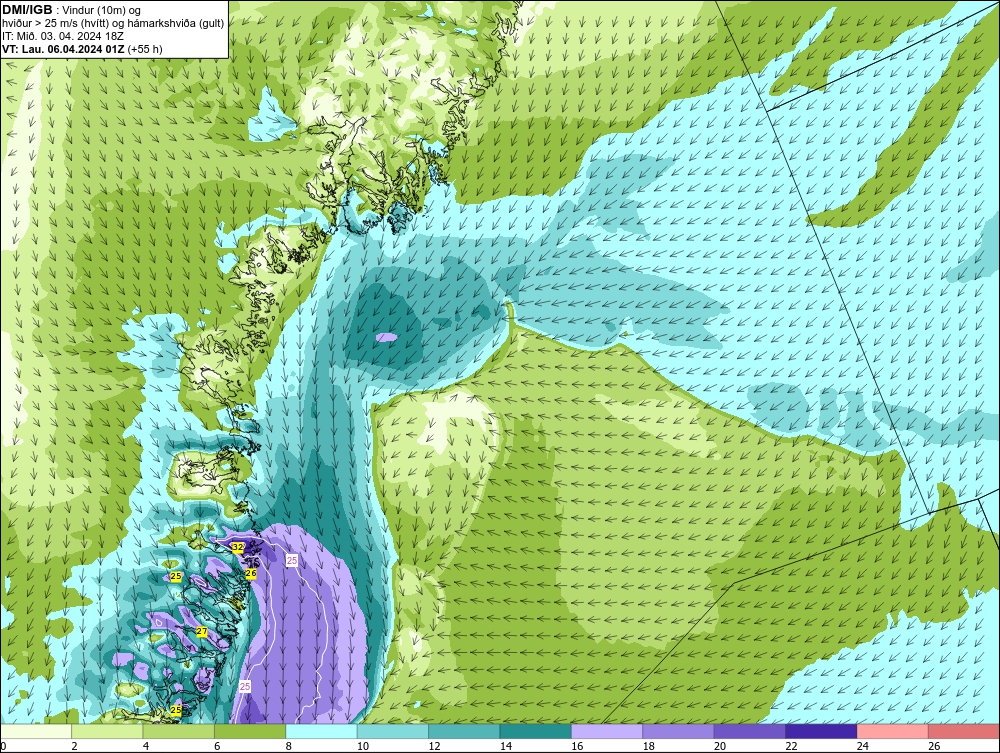Screen dimensions: 1000x753
Task: Click the 10–12 m/s legend swatch
Action: (x=393, y=731)
